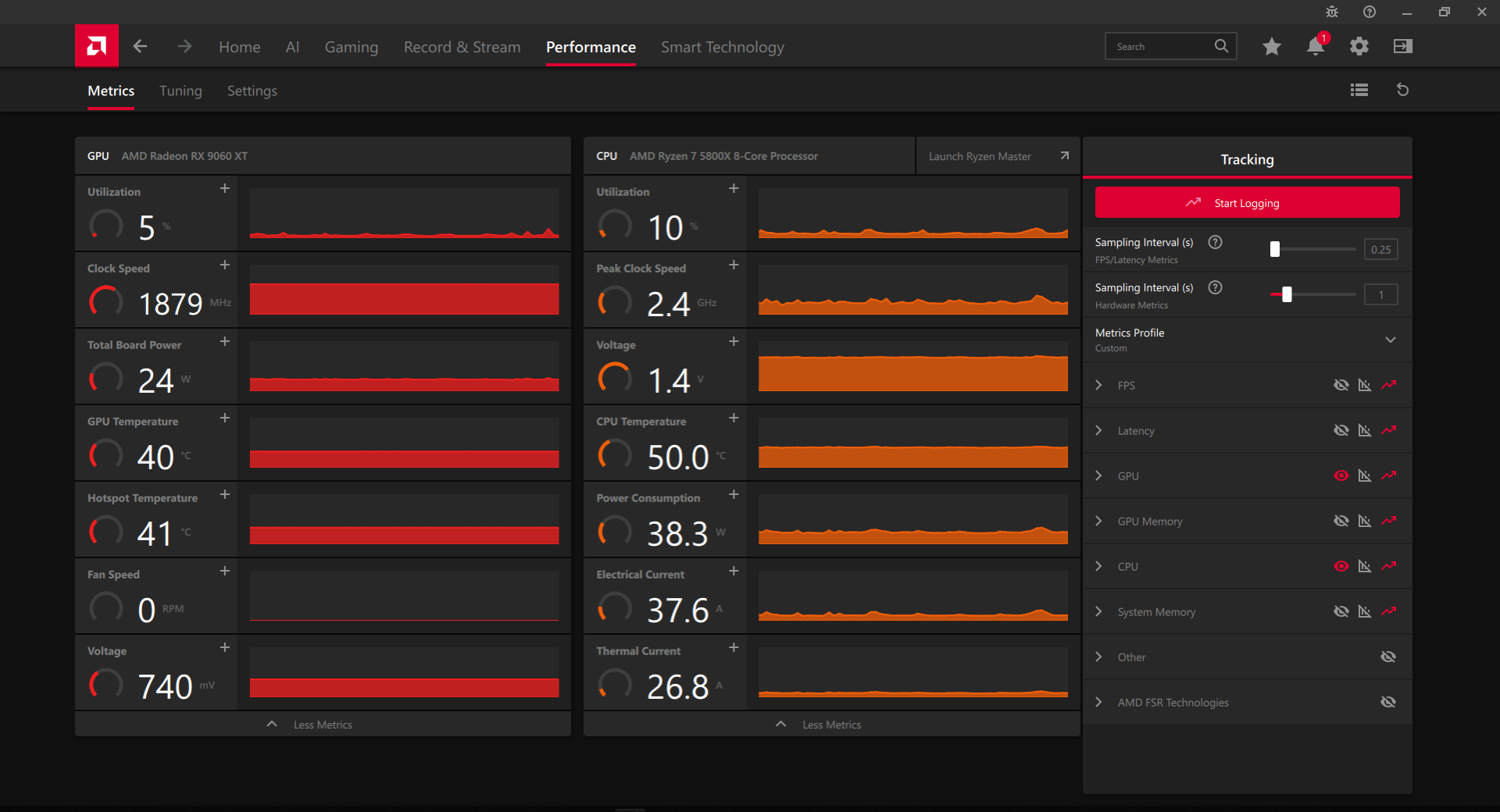
Task: Add GPU Clock Speed plus icon
Action: point(225,265)
